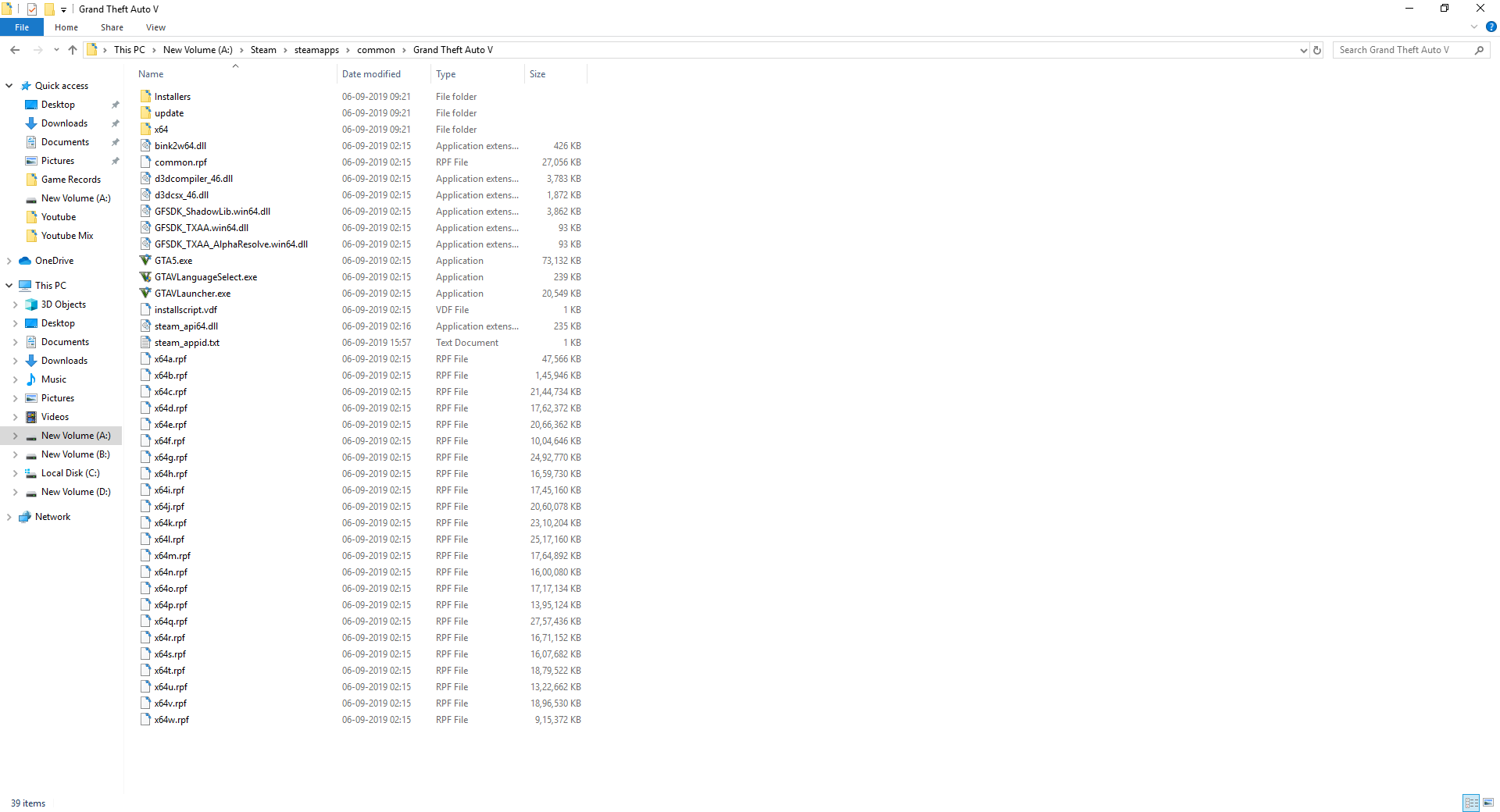Image resolution: width=1500 pixels, height=812 pixels.
Task: Click the GTAVLanguageSelect.exe icon
Action: [x=145, y=277]
